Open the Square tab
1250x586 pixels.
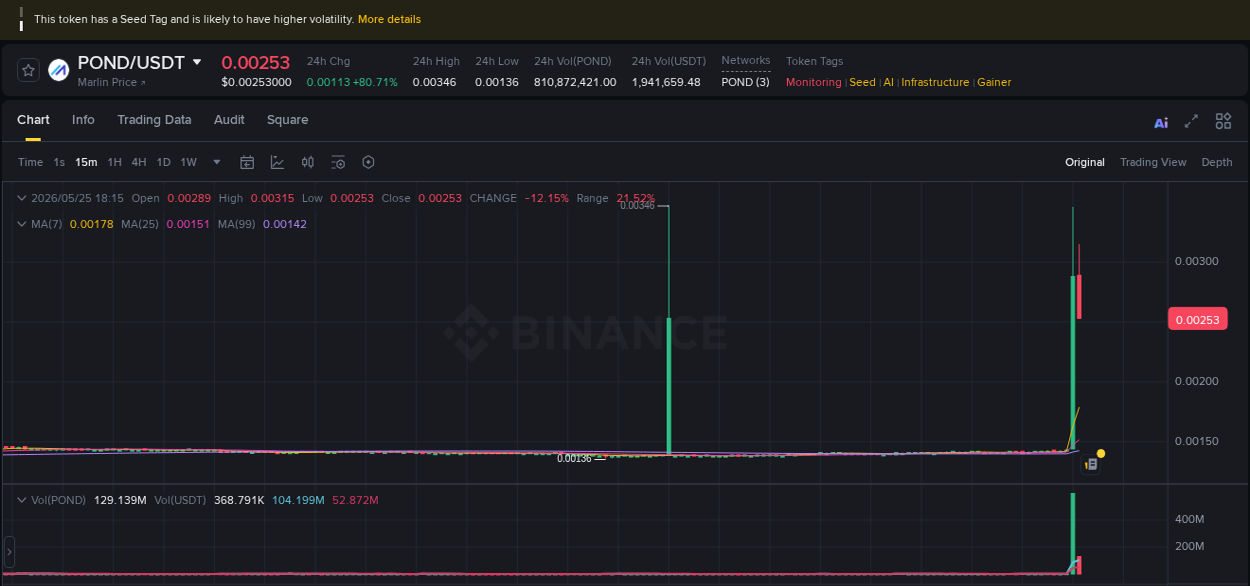287,120
